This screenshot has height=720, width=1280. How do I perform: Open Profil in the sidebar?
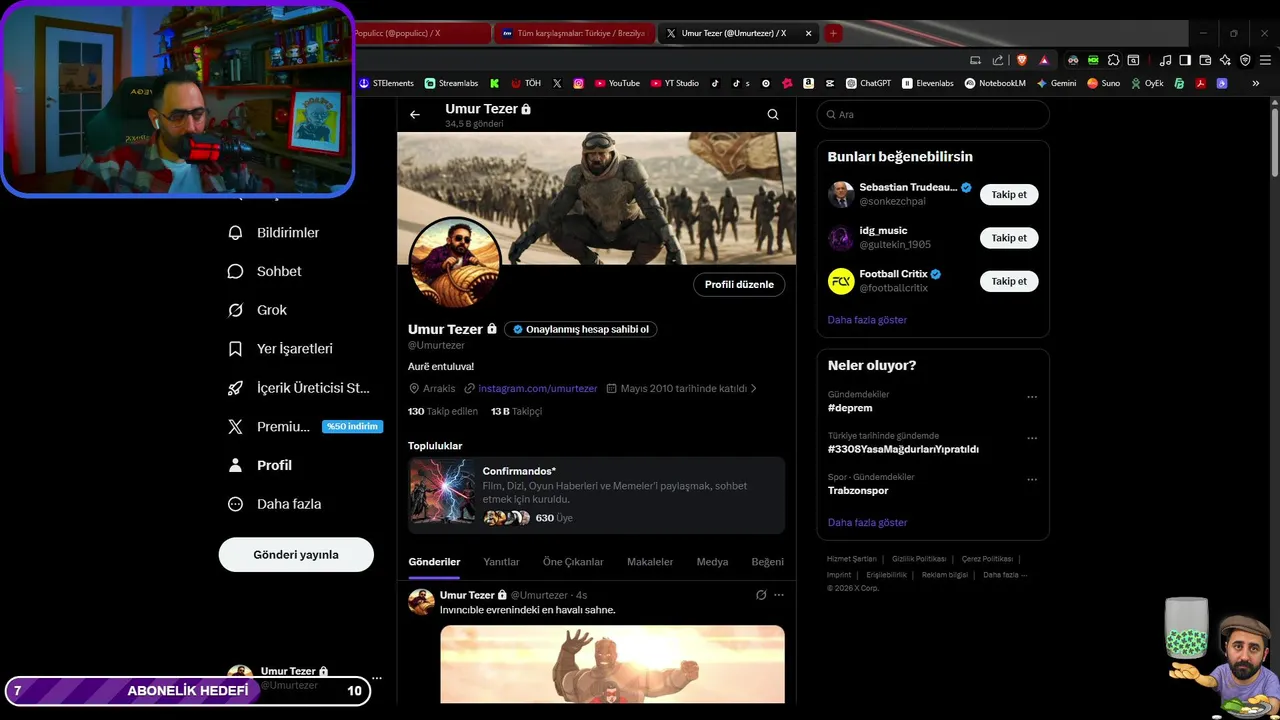click(260, 465)
